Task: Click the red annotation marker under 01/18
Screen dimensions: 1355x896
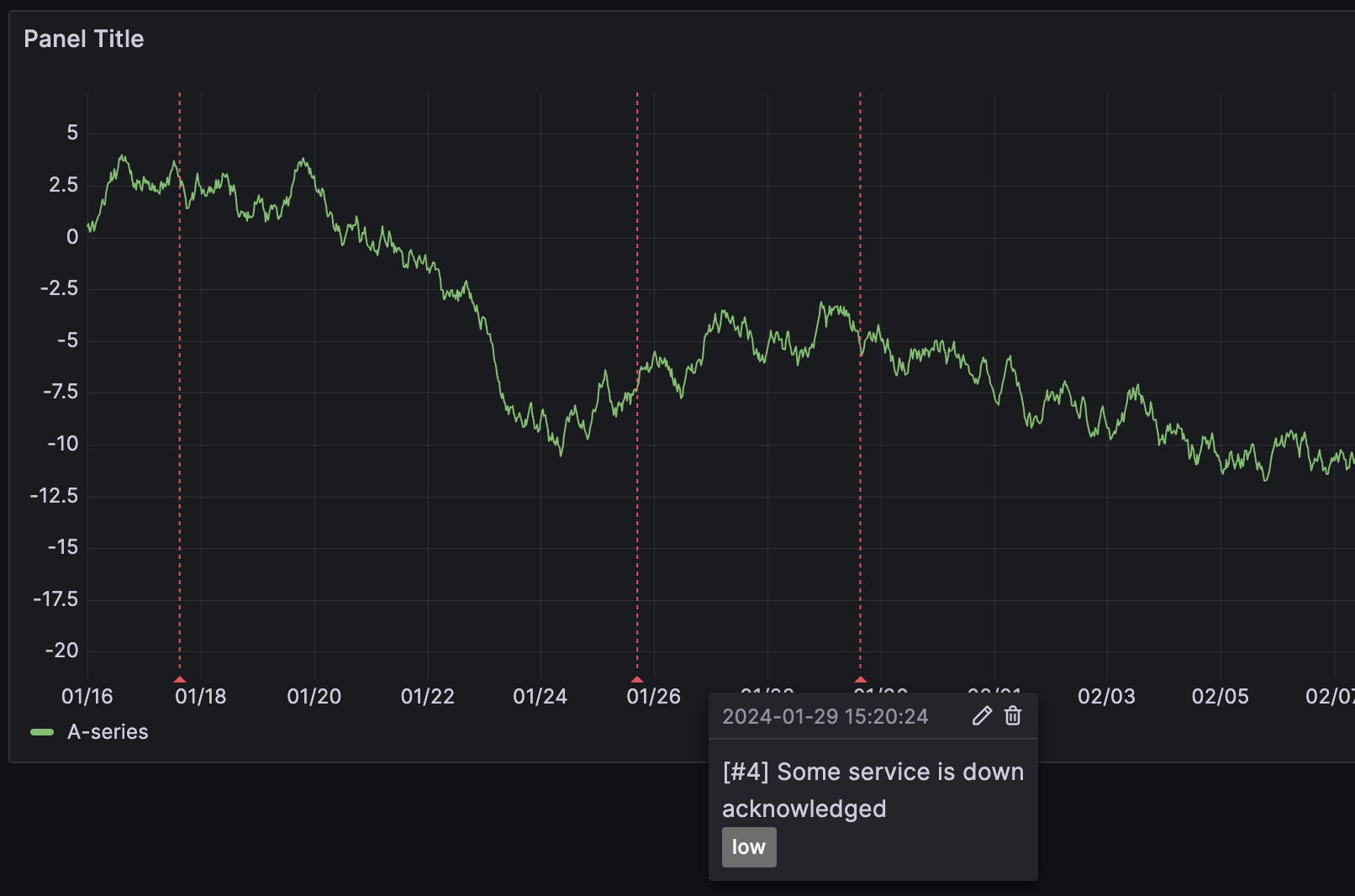Action: [179, 677]
